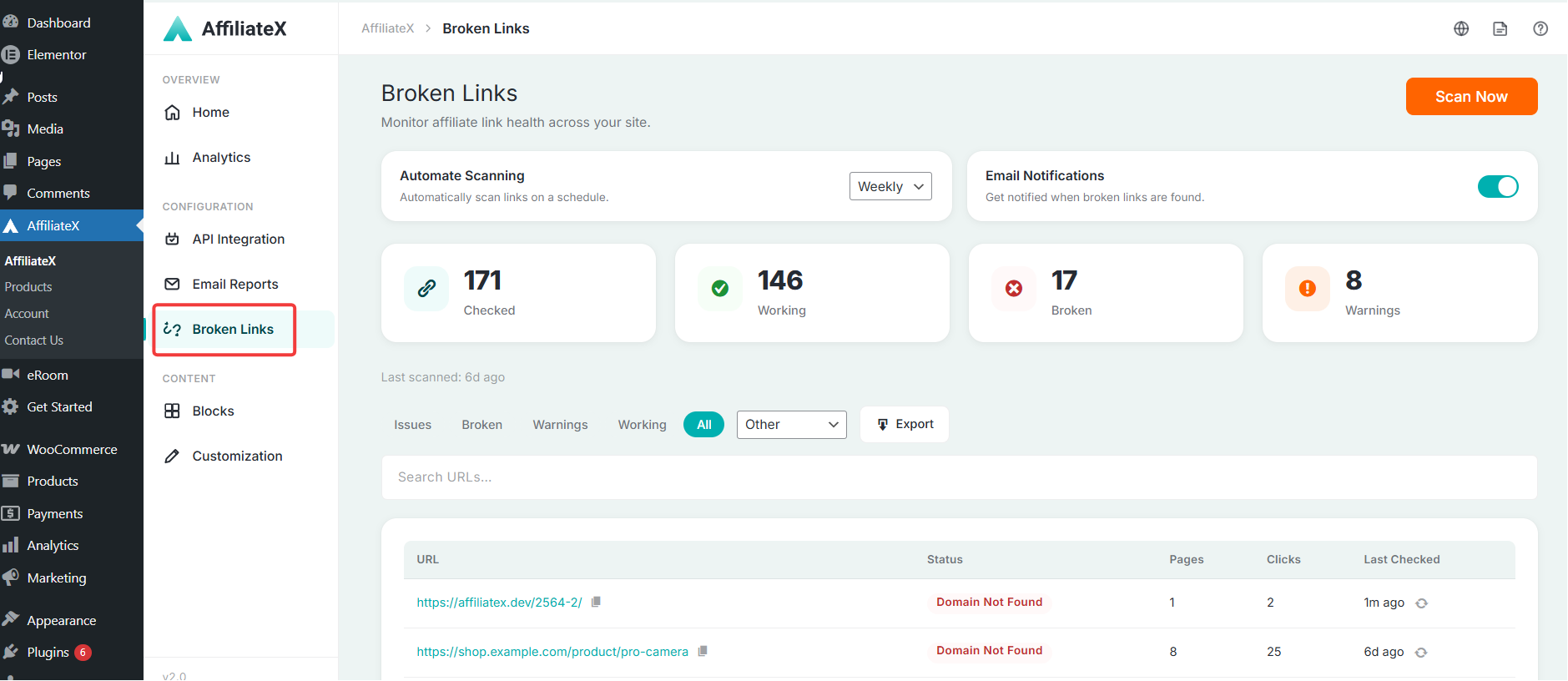Open the documentation page icon
The width and height of the screenshot is (1568, 681).
(1500, 28)
